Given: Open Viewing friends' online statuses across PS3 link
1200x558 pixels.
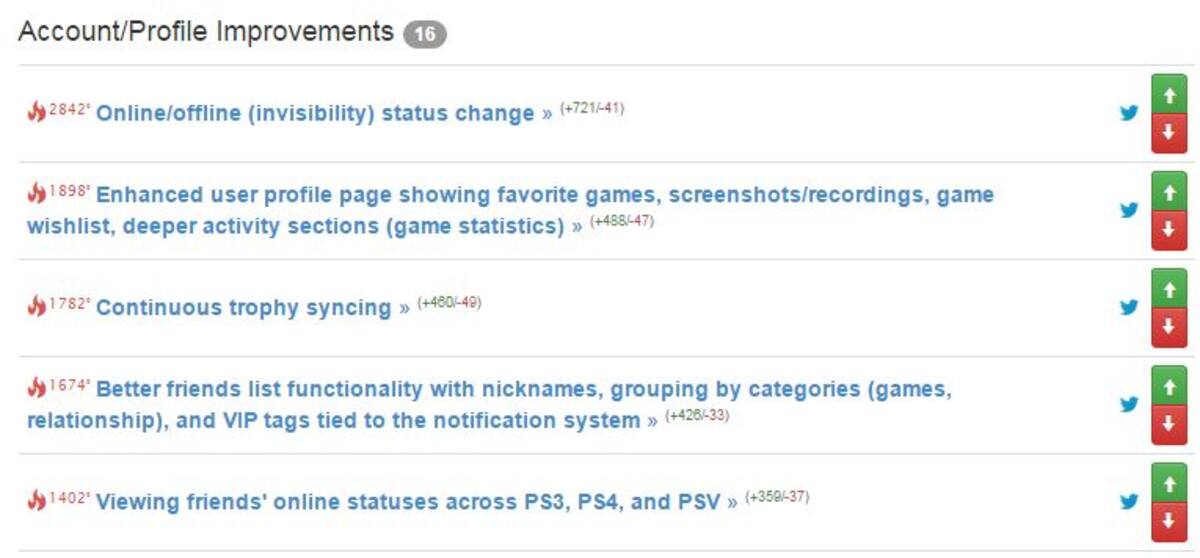Looking at the screenshot, I should [x=408, y=502].
